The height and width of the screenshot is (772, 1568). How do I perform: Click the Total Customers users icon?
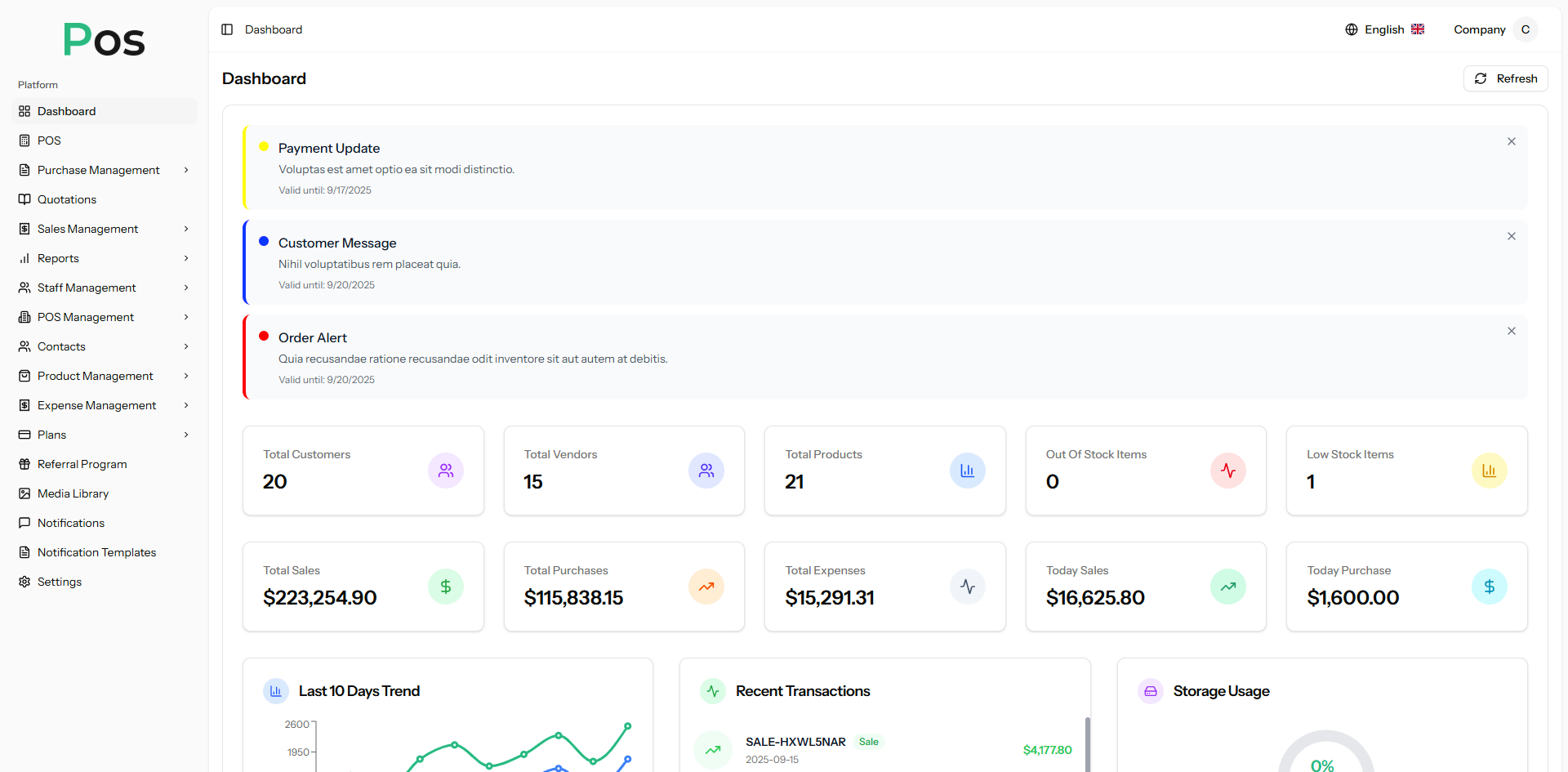click(445, 471)
